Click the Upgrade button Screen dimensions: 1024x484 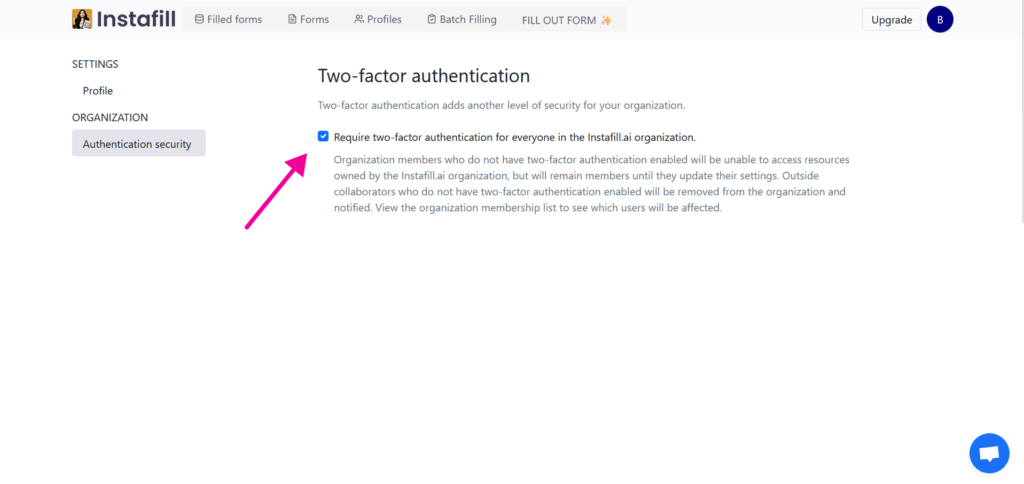click(891, 20)
